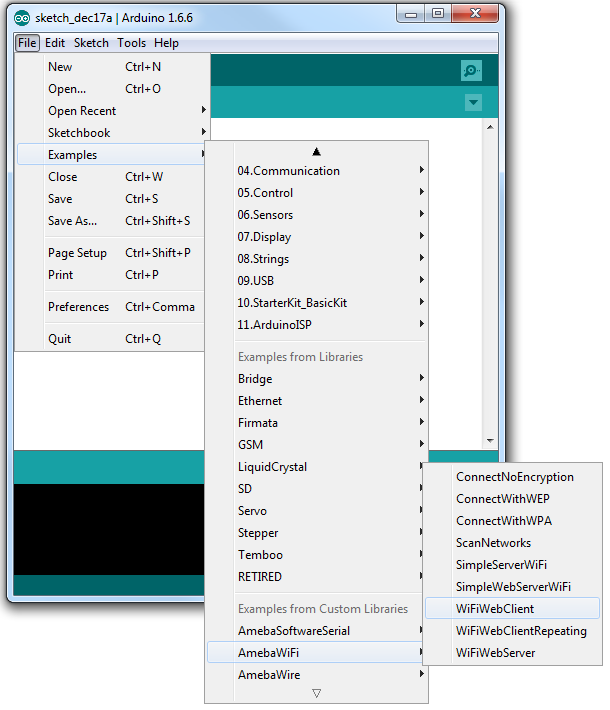Screen dimensions: 610x710
Task: Click editor scrollbar down arrow
Action: pos(490,441)
